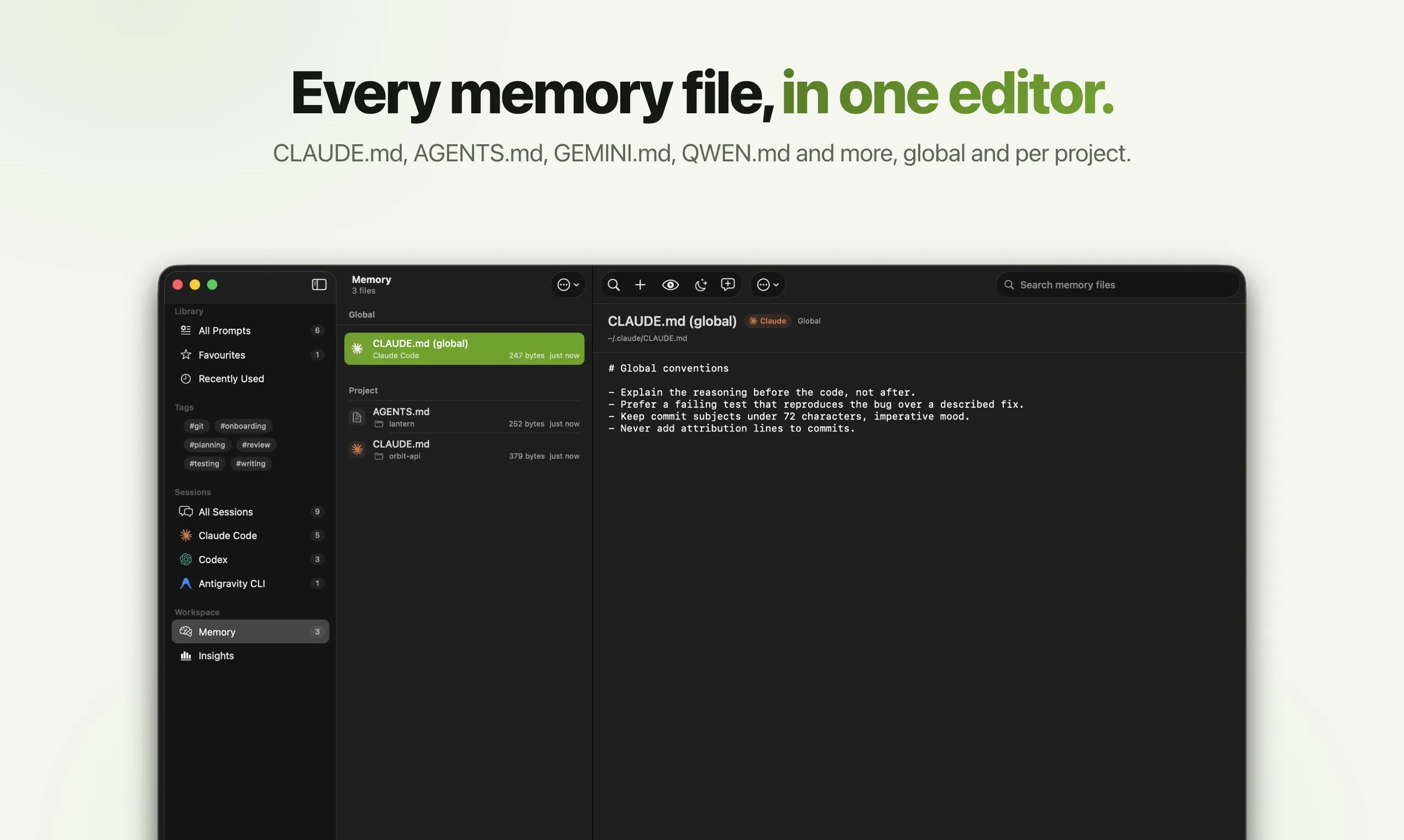
Task: Open Insights in Workspace
Action: click(x=250, y=655)
